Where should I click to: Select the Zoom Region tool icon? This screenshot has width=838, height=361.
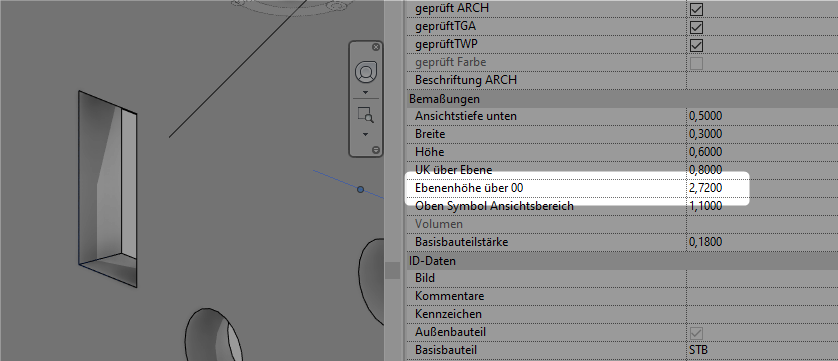(366, 115)
